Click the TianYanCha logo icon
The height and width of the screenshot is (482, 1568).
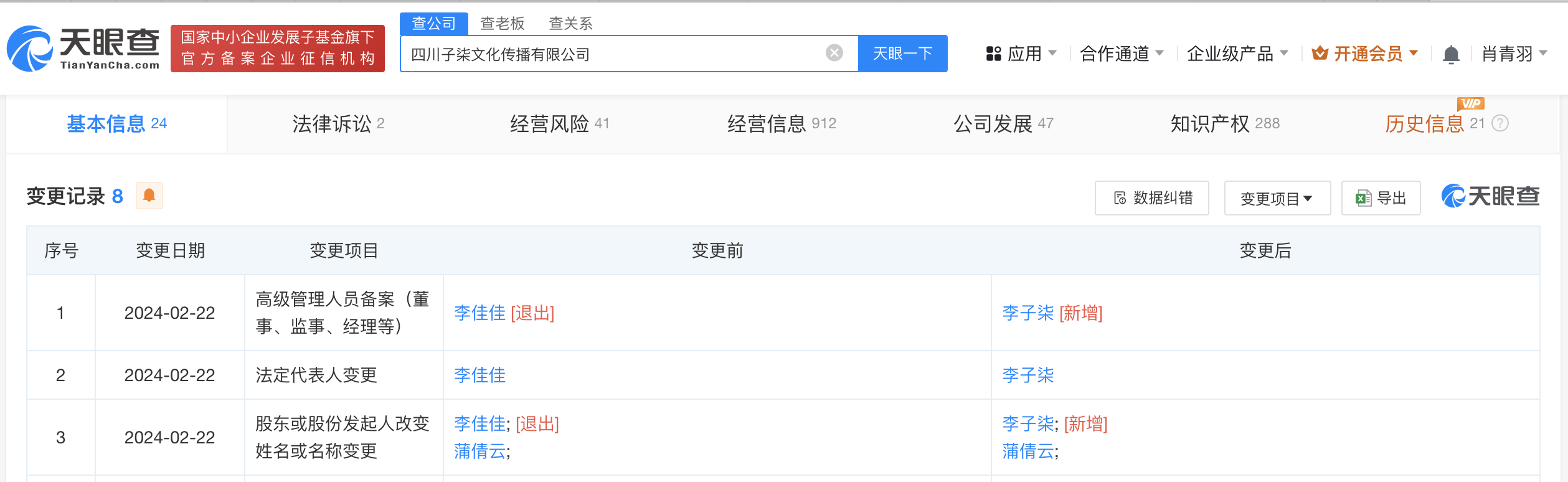[30, 49]
